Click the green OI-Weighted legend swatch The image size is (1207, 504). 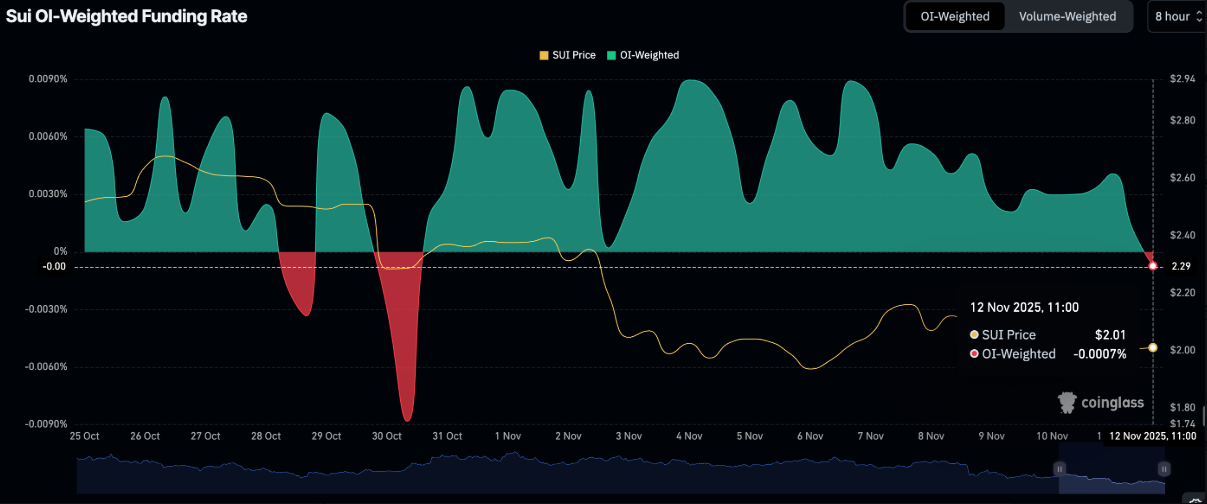(x=612, y=55)
